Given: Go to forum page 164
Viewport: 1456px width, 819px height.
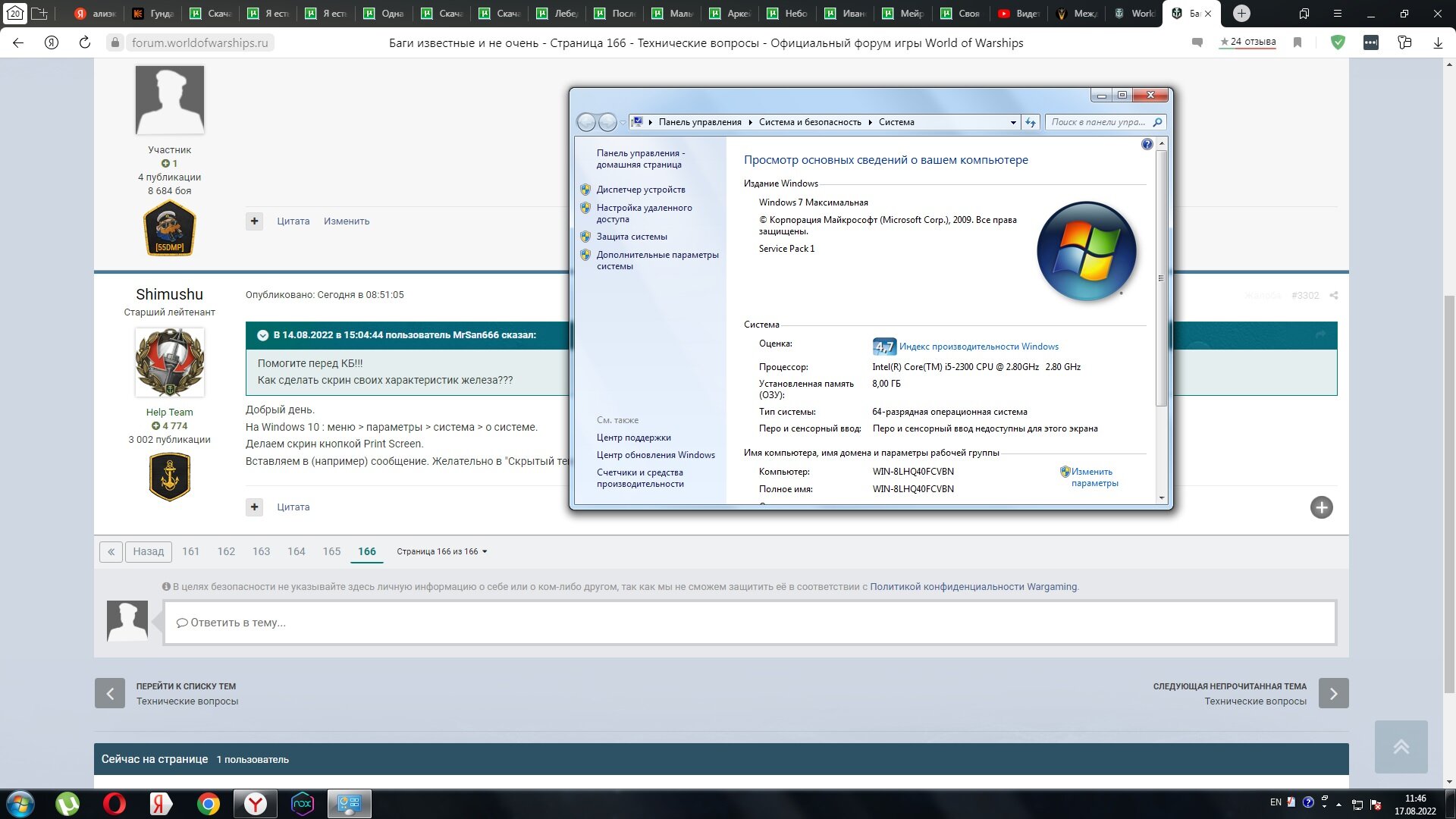Looking at the screenshot, I should [297, 551].
